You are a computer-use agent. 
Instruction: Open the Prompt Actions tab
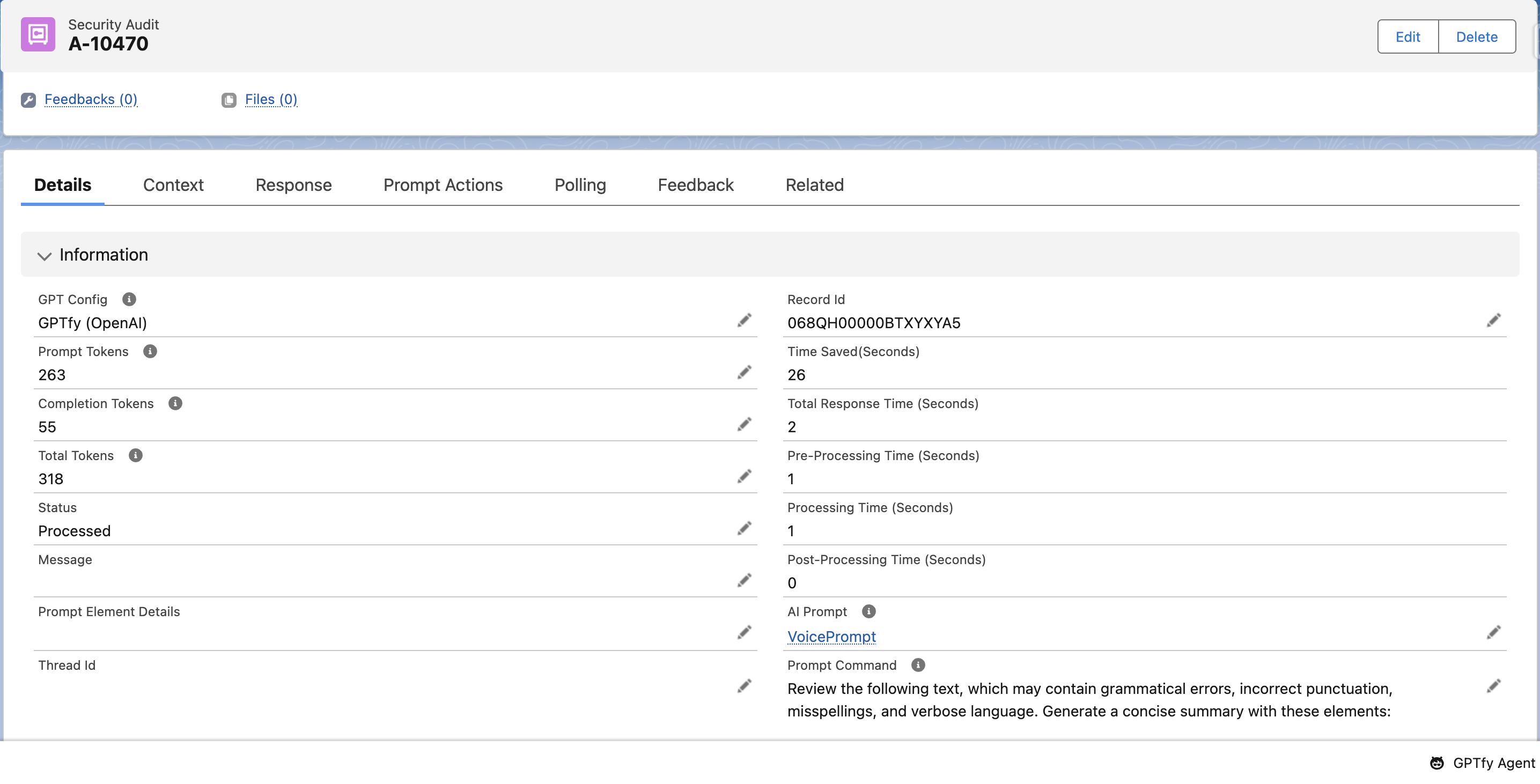[x=443, y=185]
